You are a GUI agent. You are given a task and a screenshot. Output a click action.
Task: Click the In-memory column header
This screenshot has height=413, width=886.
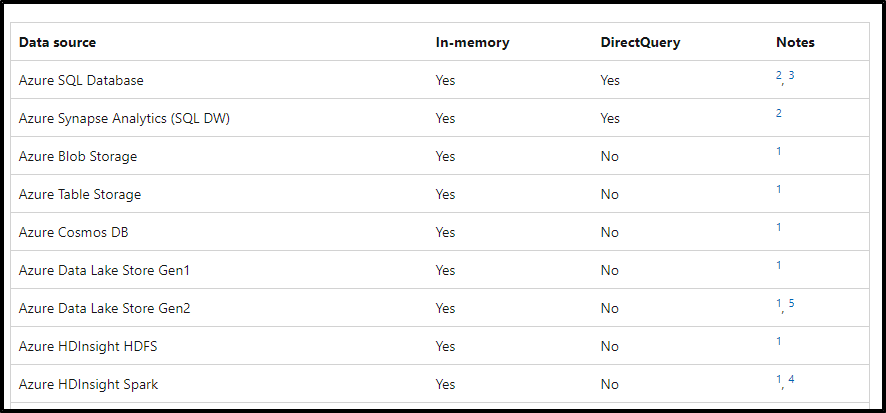point(472,42)
